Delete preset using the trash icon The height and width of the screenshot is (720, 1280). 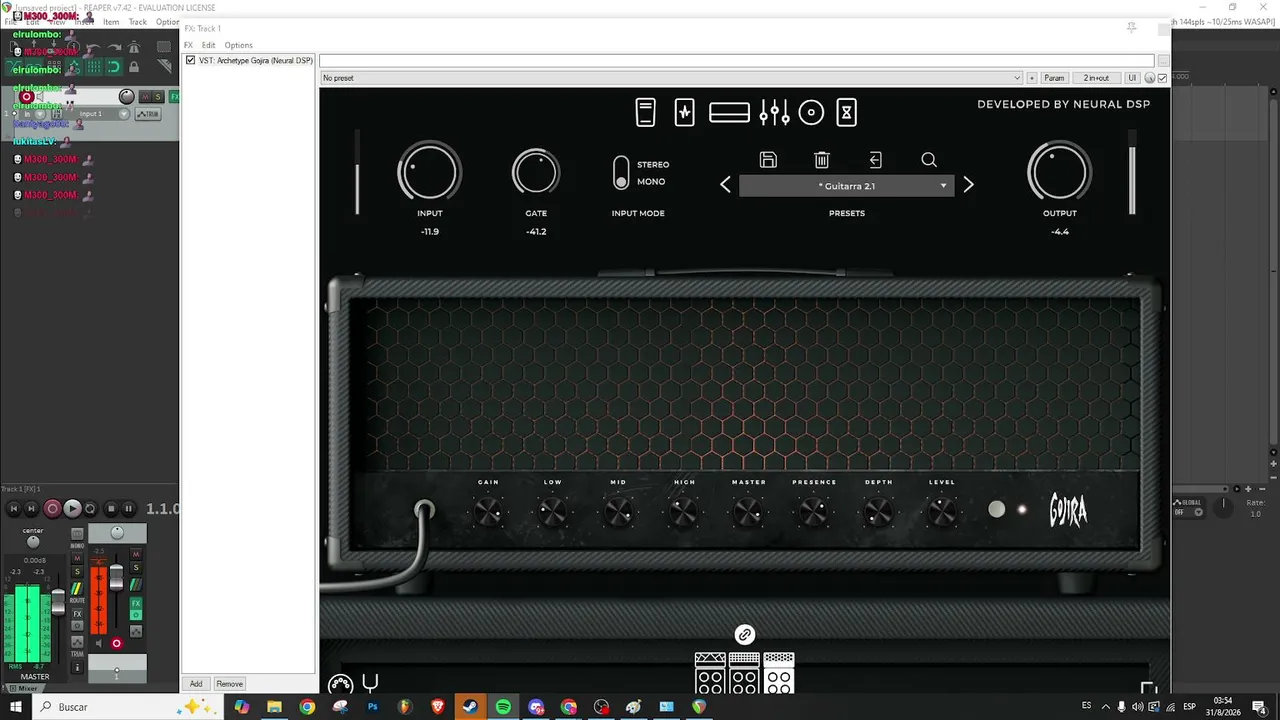click(822, 160)
